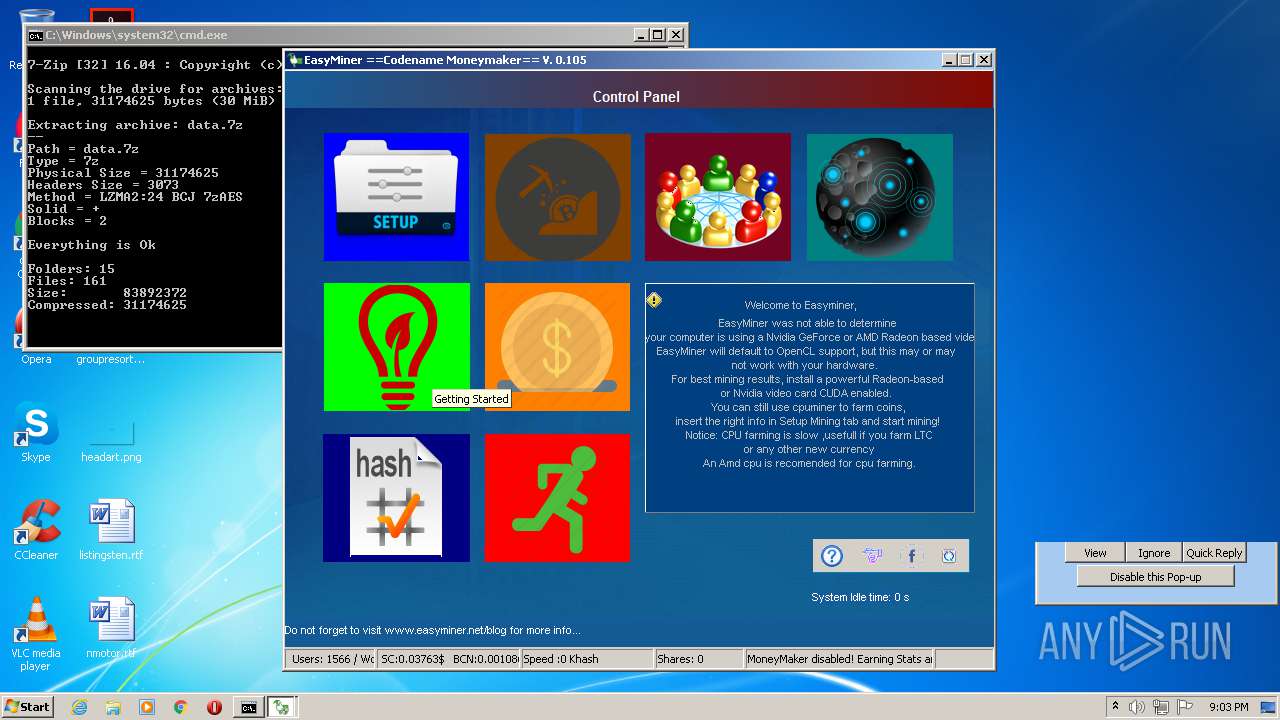
Task: Switch to cmd window via taskbar
Action: [x=248, y=707]
